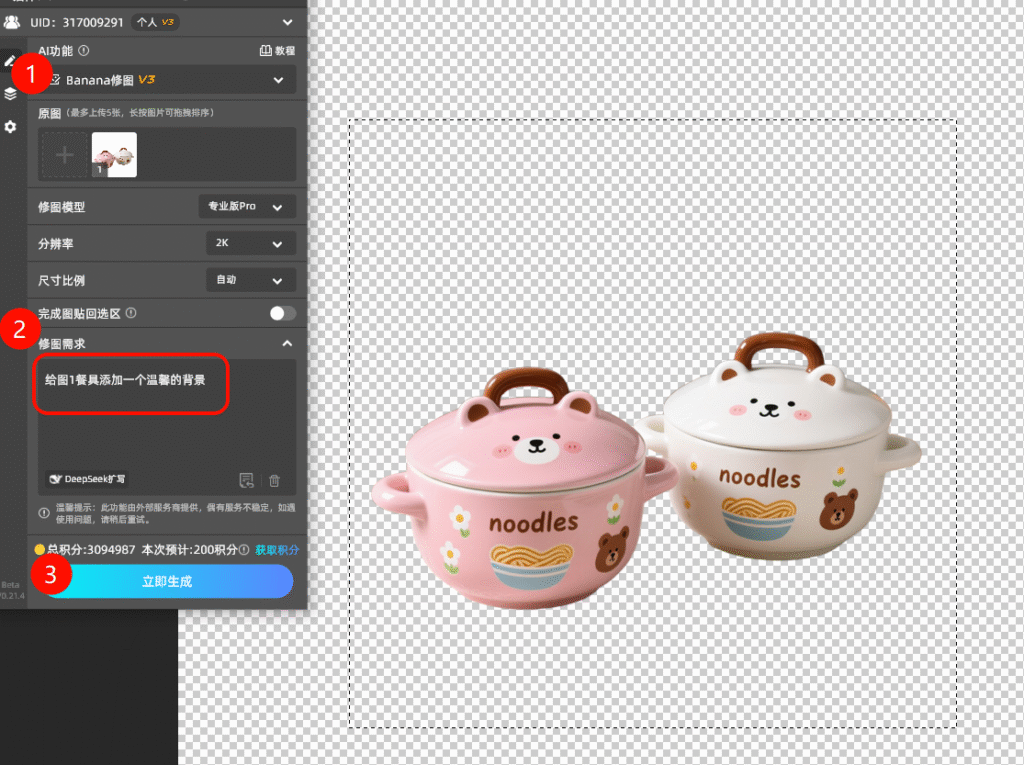
Task: Click the trash icon to clear prompt
Action: [x=274, y=480]
